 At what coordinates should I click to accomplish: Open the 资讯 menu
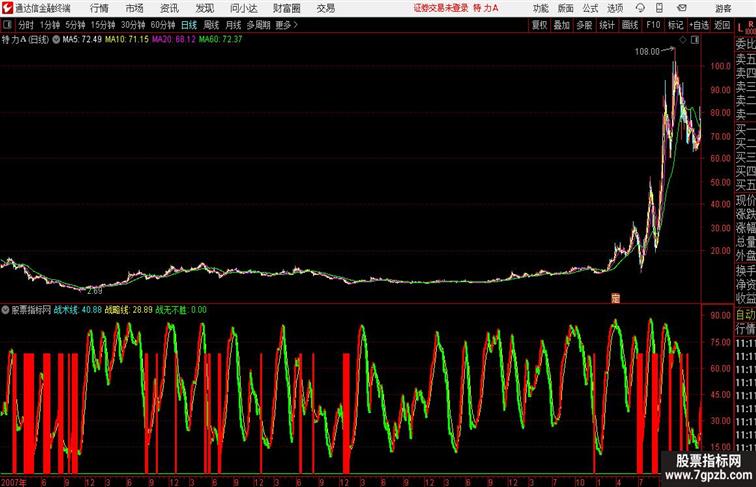click(169, 8)
